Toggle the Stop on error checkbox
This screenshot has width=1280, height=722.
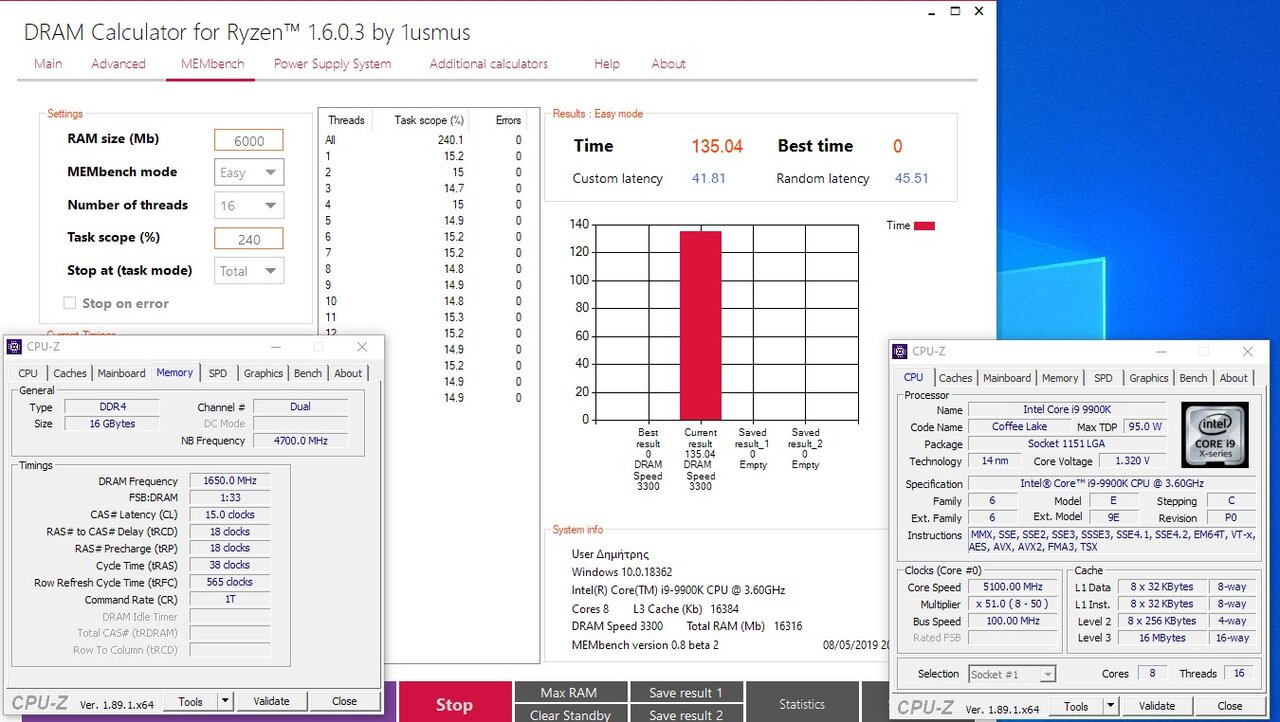click(x=70, y=303)
